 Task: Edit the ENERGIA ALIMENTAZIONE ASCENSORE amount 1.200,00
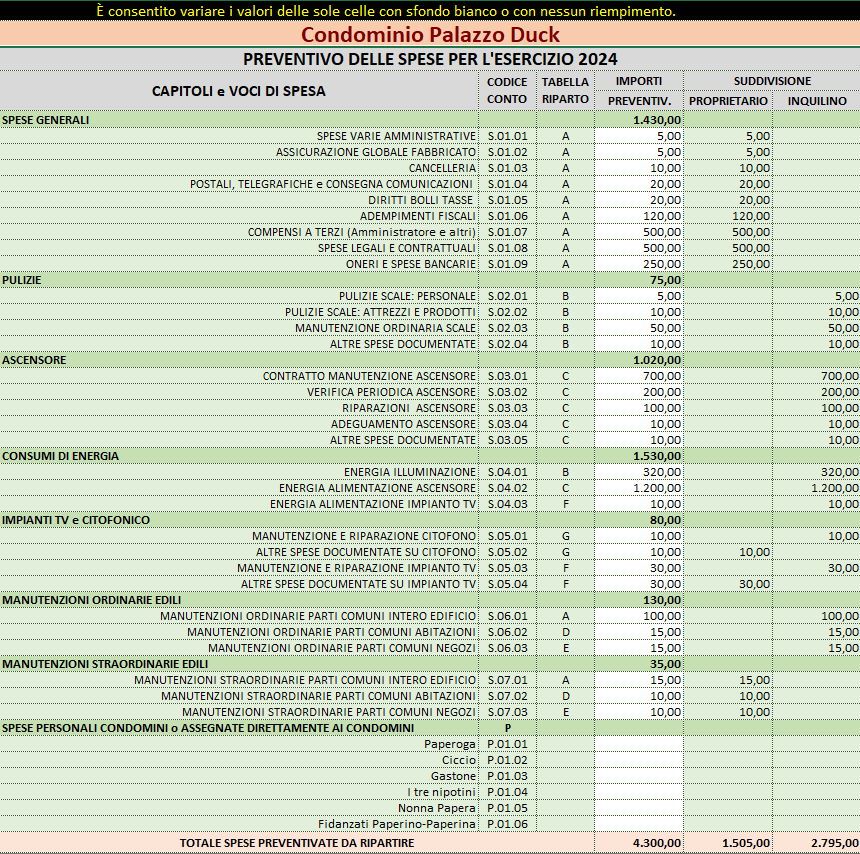639,488
